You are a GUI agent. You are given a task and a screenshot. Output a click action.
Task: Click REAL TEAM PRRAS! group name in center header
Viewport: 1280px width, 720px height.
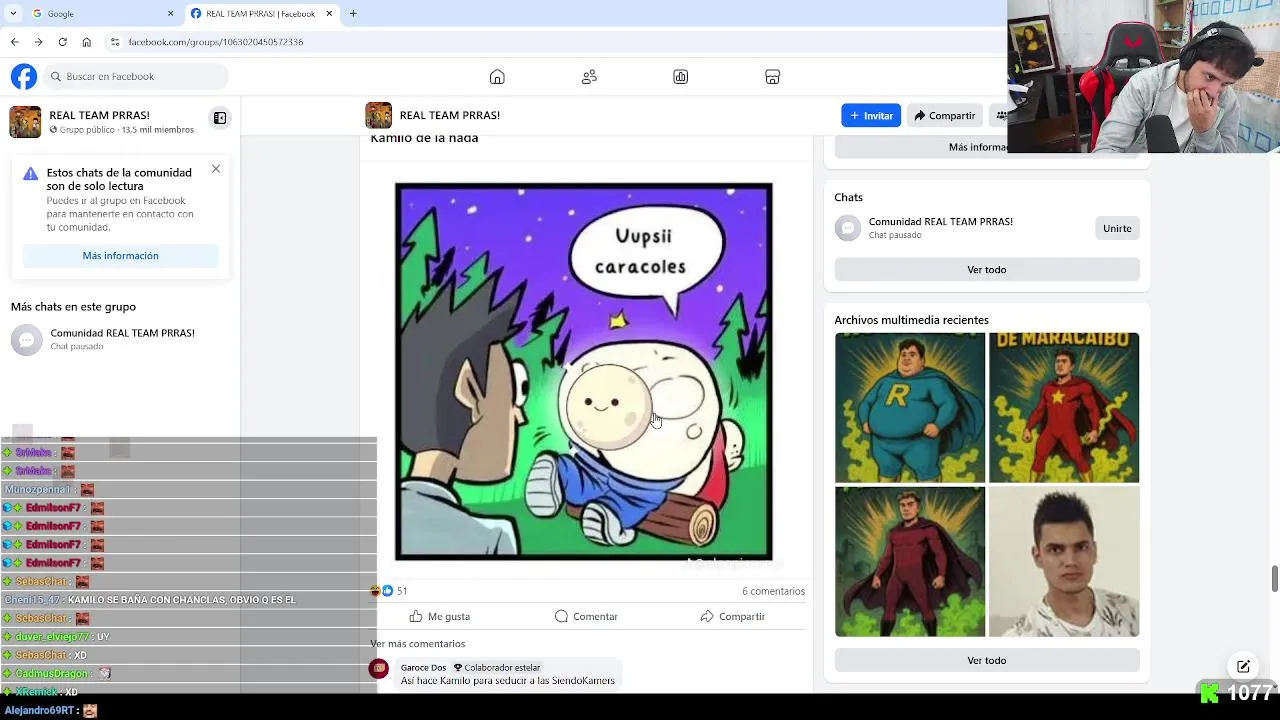(450, 115)
